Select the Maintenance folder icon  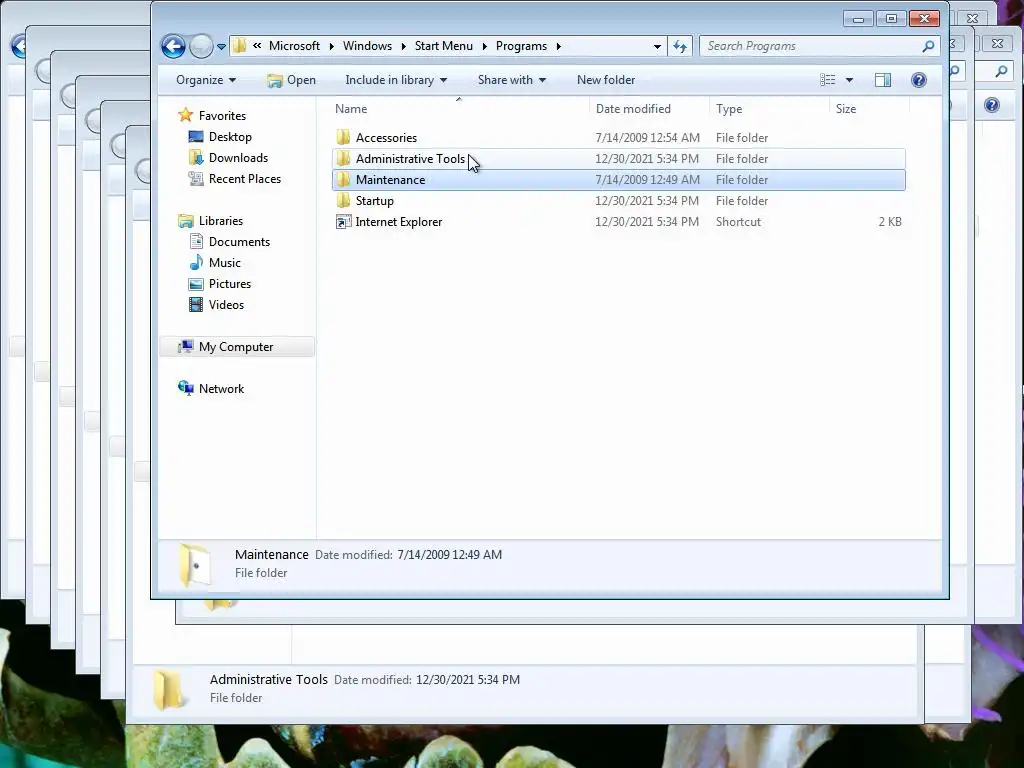pyautogui.click(x=344, y=180)
